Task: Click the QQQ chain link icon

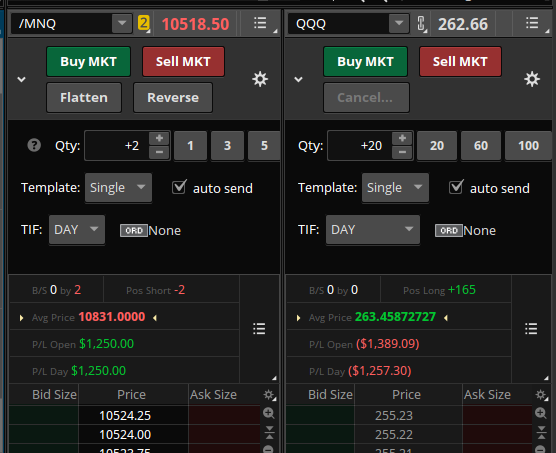Action: [x=421, y=23]
